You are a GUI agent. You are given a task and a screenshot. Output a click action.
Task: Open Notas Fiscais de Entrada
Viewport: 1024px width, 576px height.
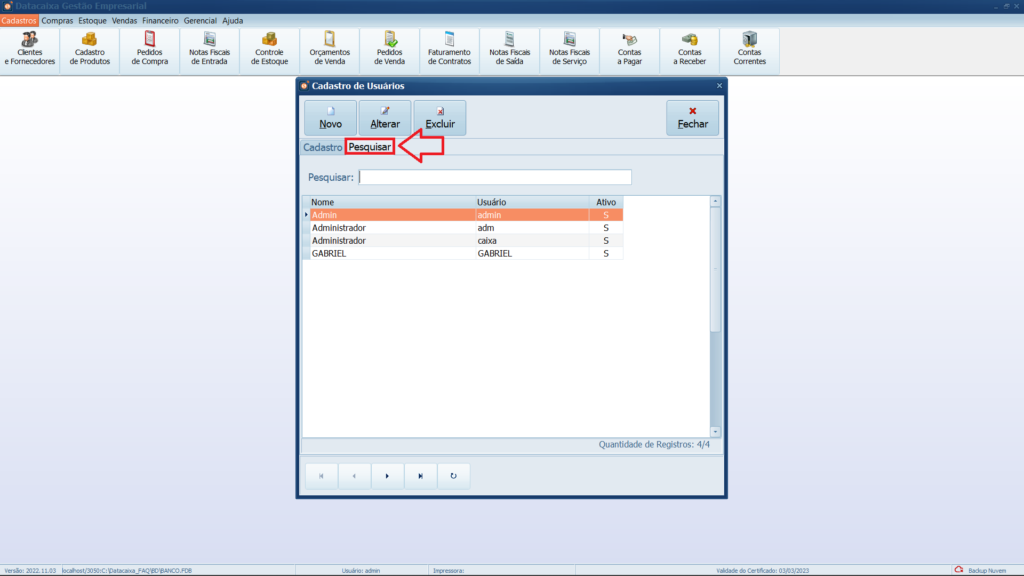pos(210,49)
